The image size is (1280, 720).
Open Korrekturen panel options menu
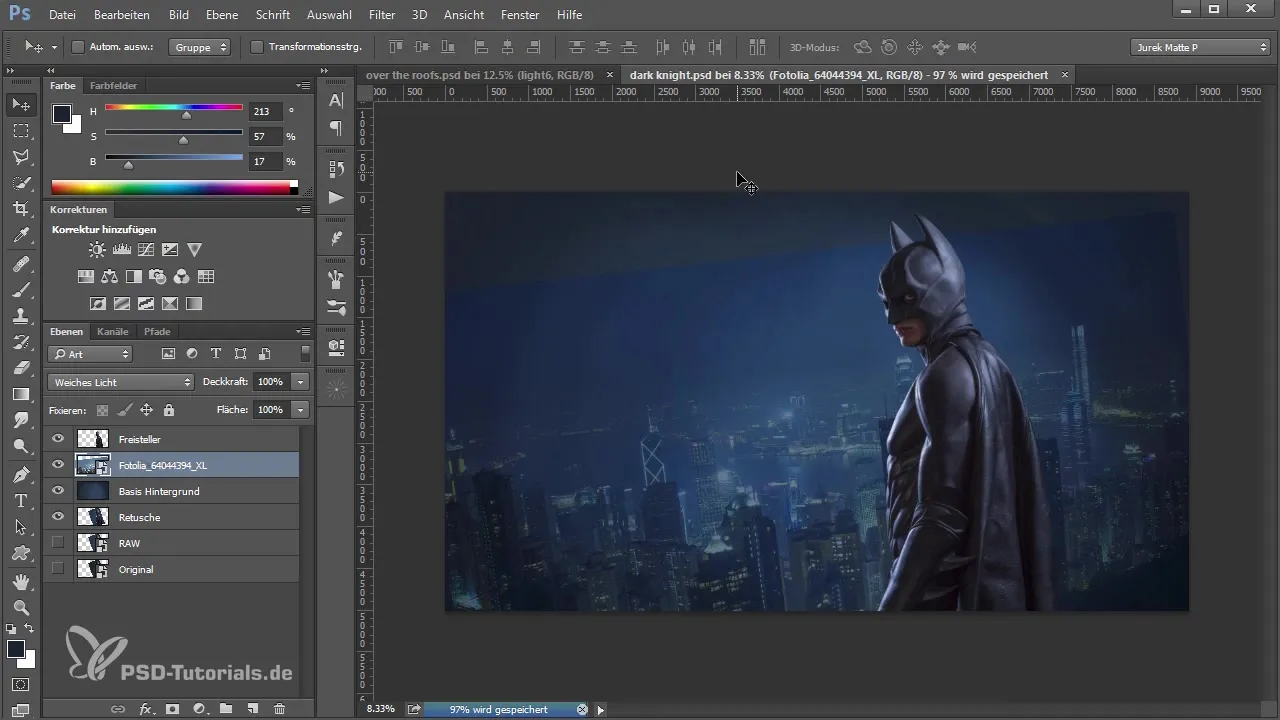point(303,210)
